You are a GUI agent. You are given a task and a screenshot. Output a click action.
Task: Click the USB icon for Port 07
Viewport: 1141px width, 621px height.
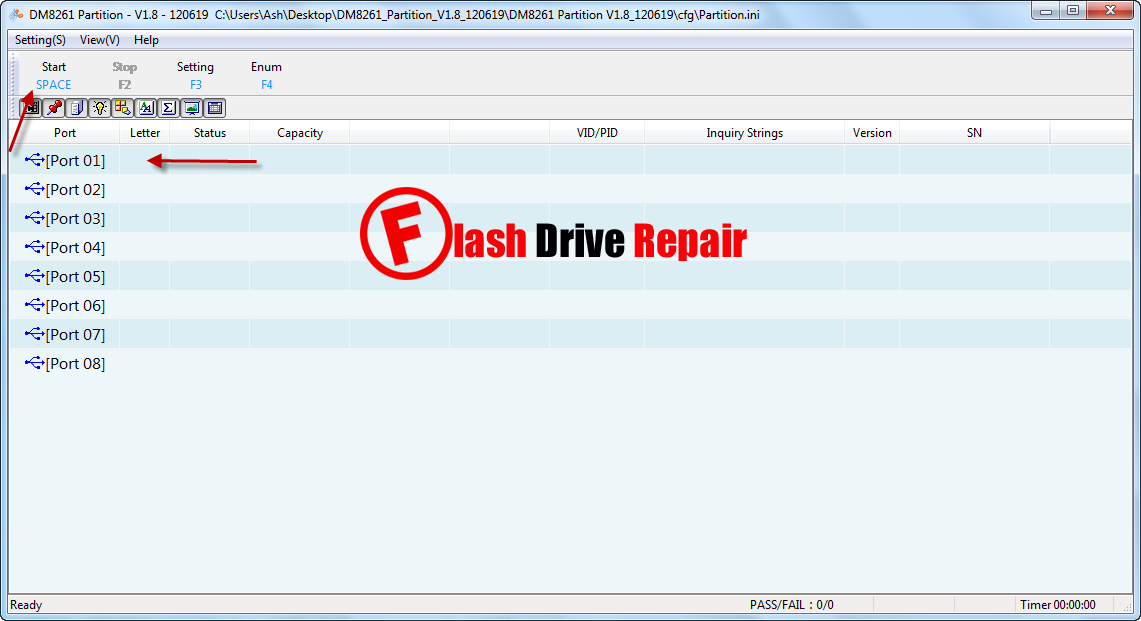tap(34, 333)
